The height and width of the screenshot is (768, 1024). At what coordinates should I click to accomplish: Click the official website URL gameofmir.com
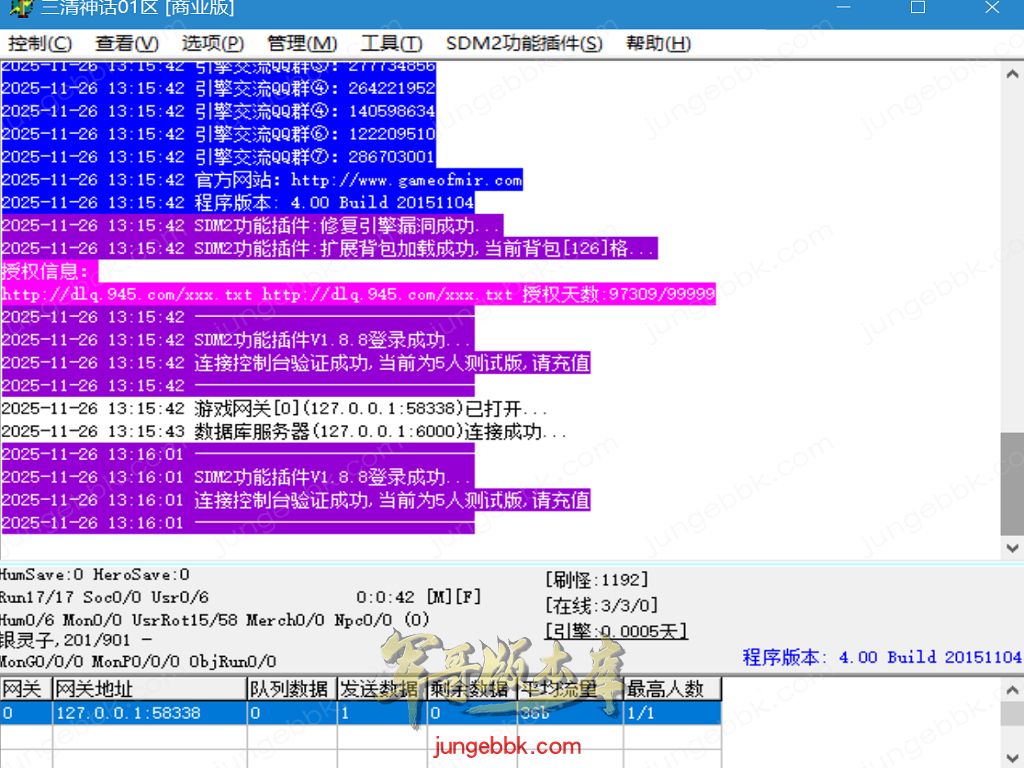406,180
